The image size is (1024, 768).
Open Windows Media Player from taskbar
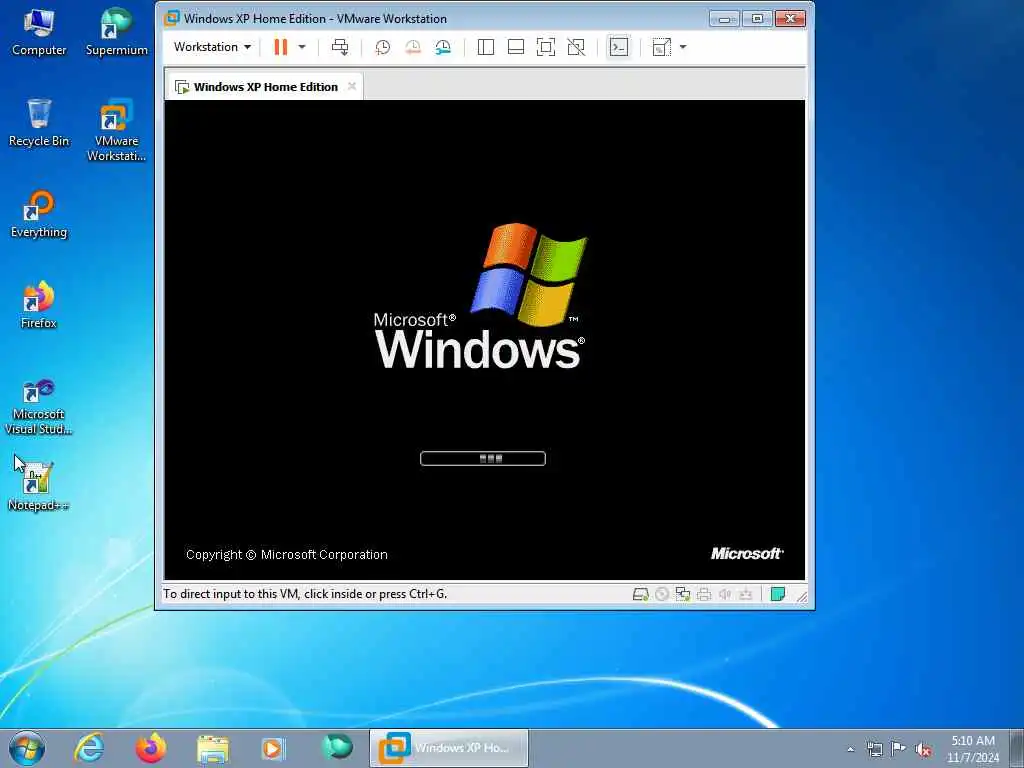(273, 748)
